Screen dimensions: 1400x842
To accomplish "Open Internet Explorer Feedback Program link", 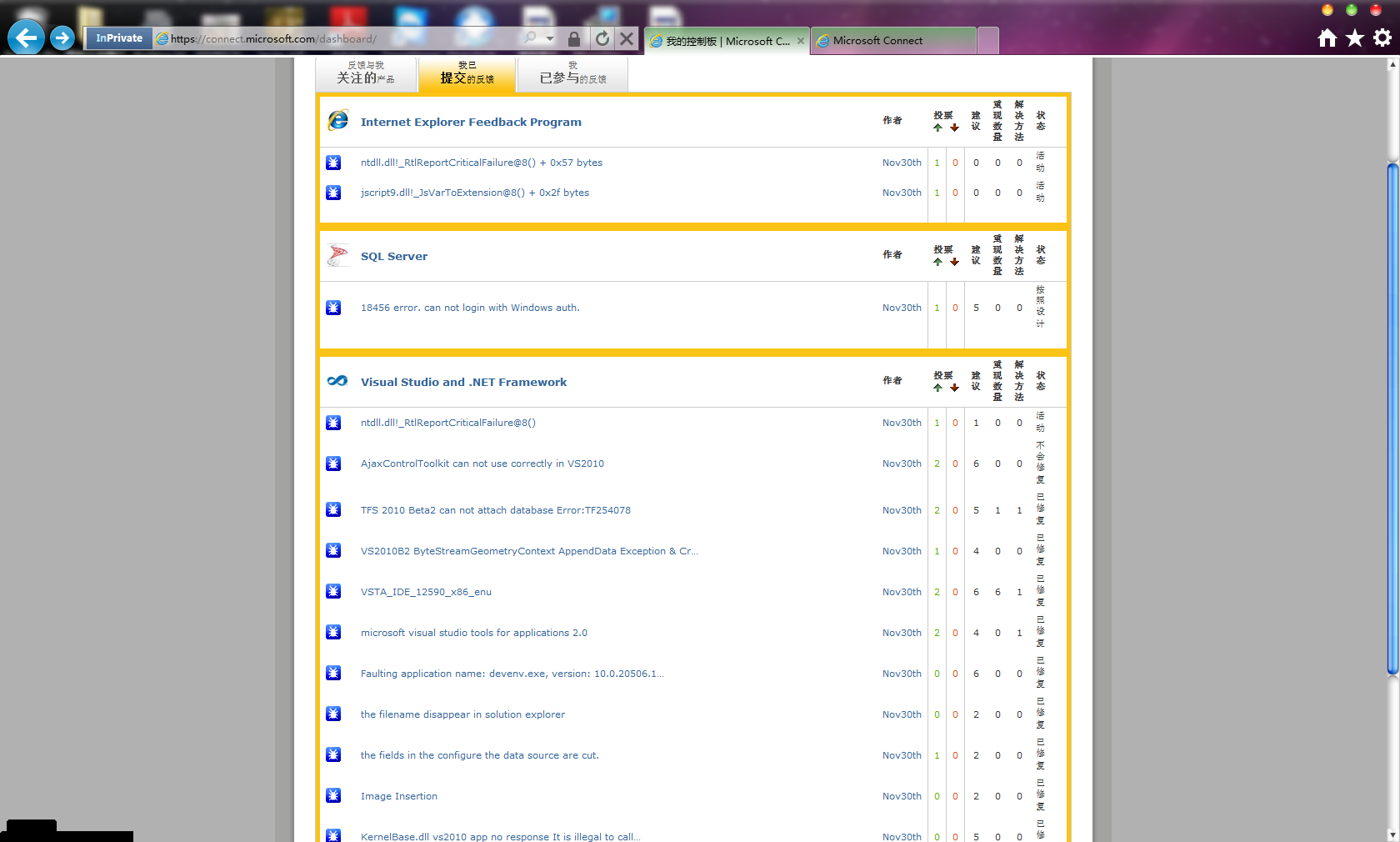I will [x=471, y=122].
